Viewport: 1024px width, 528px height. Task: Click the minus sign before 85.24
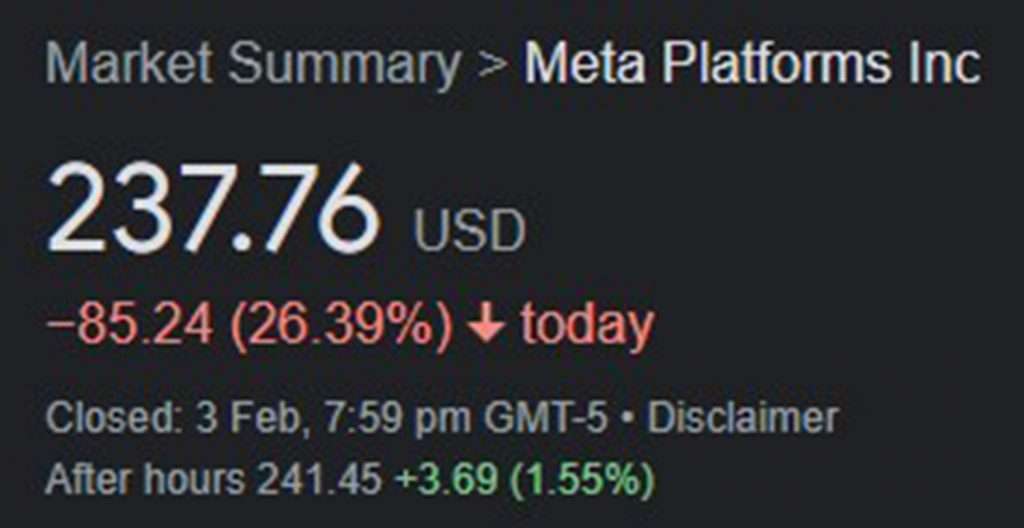pyautogui.click(x=60, y=326)
